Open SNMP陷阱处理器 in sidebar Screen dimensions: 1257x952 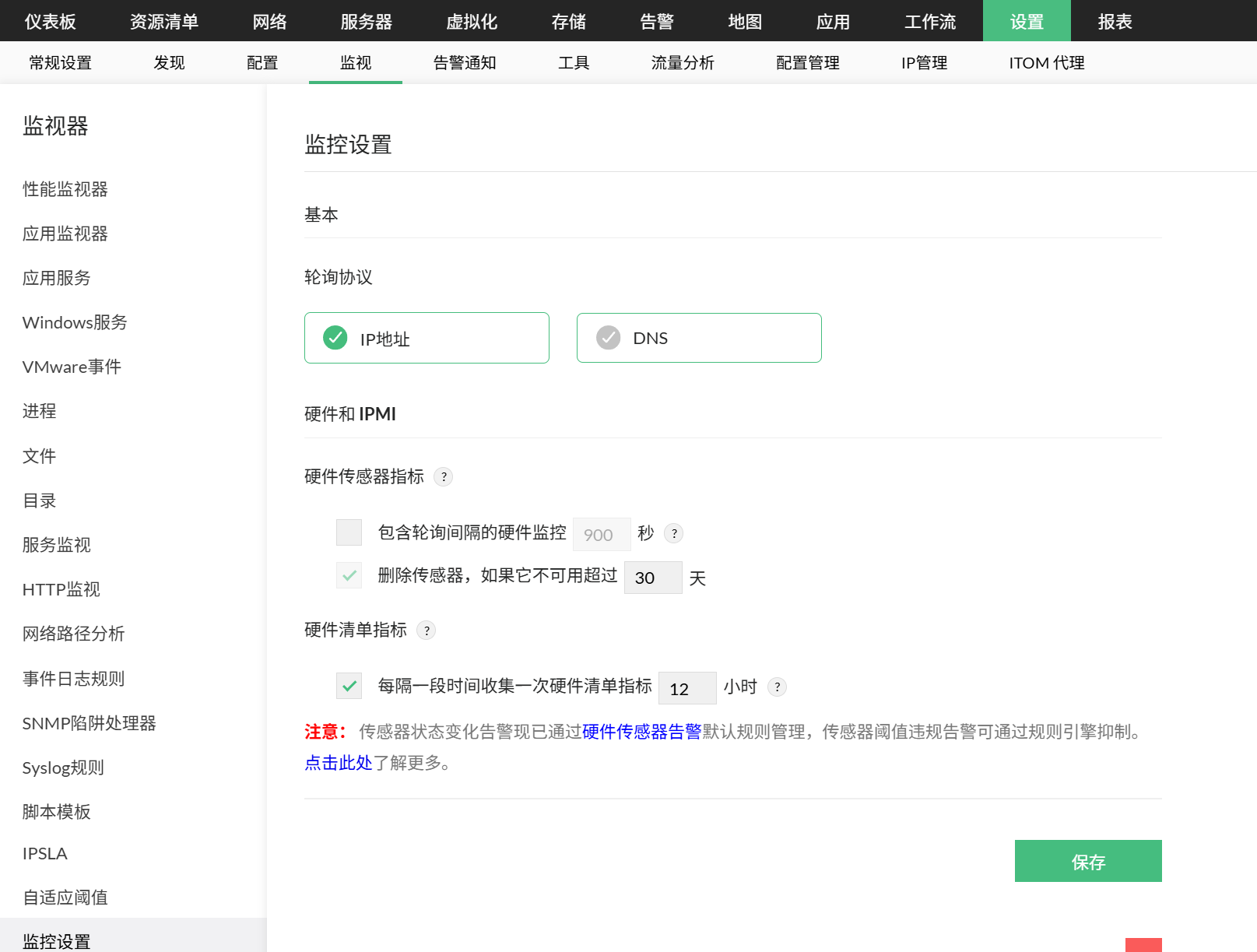tap(90, 723)
